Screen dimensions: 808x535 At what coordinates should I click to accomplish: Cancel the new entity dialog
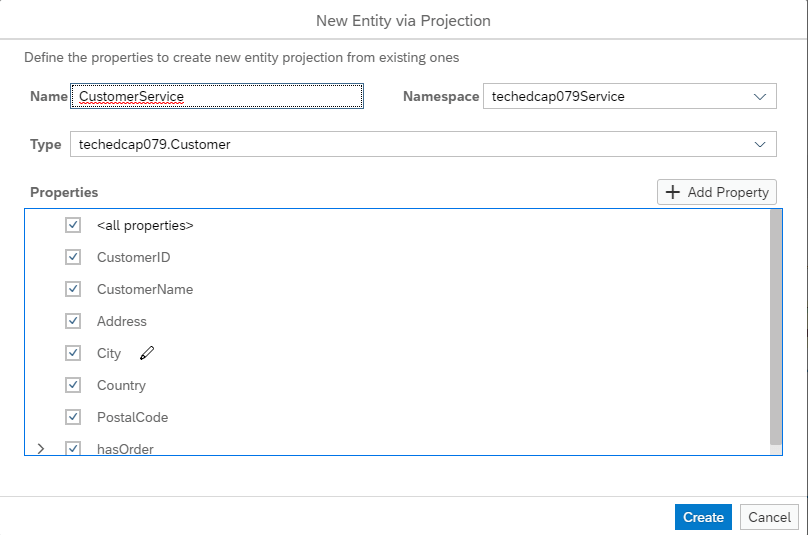769,517
